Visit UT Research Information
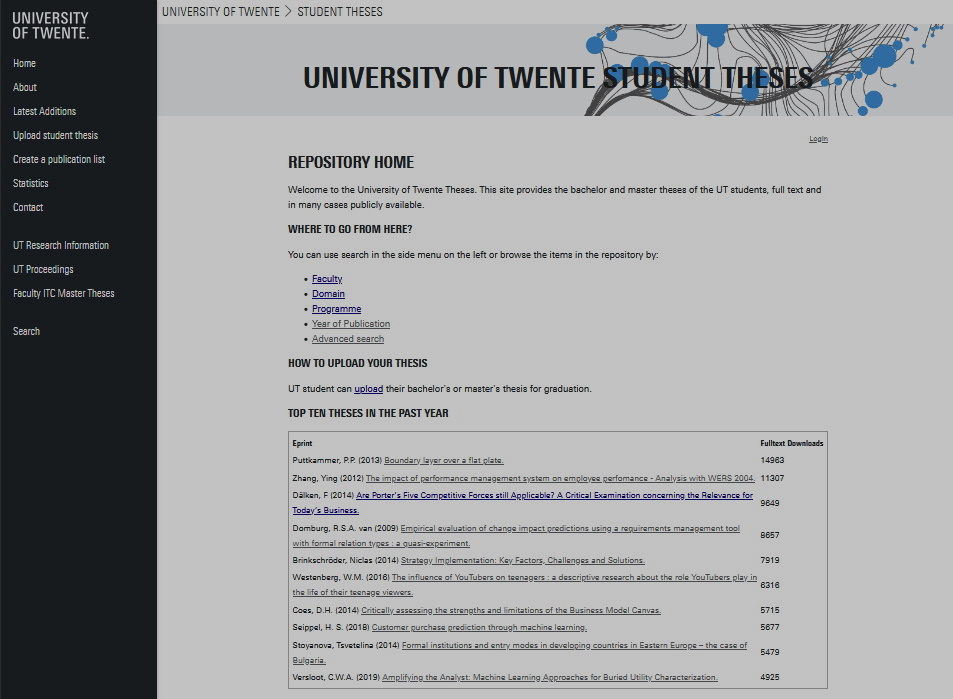The height and width of the screenshot is (699, 953). 61,245
